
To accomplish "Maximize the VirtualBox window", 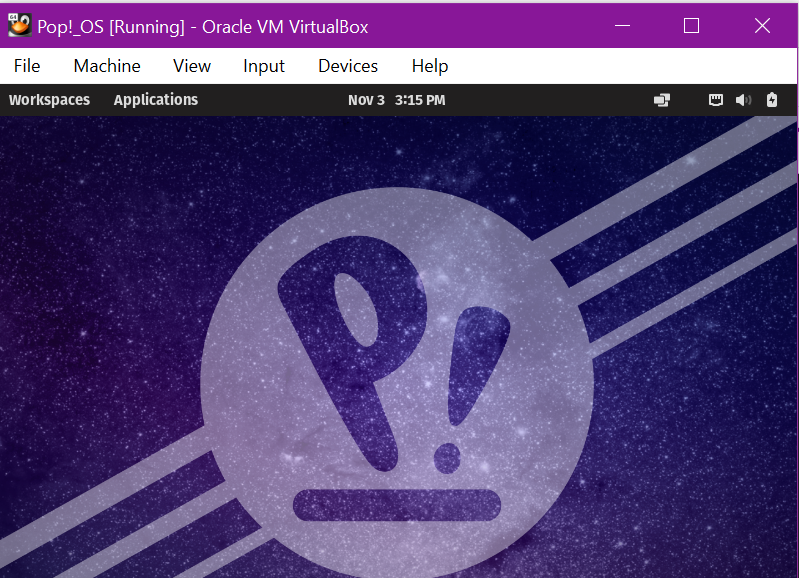I will click(691, 25).
